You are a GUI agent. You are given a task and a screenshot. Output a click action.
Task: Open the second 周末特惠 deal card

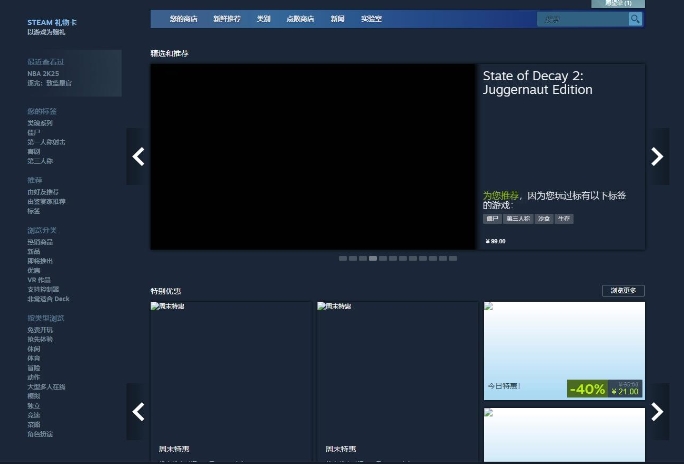click(x=397, y=382)
